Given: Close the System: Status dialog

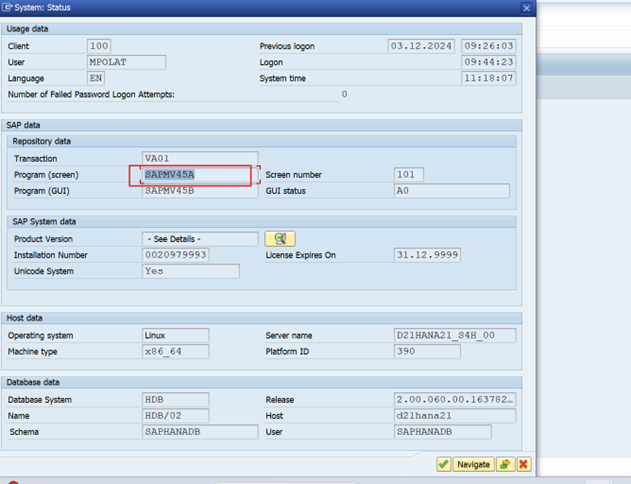Looking at the screenshot, I should click(x=526, y=8).
